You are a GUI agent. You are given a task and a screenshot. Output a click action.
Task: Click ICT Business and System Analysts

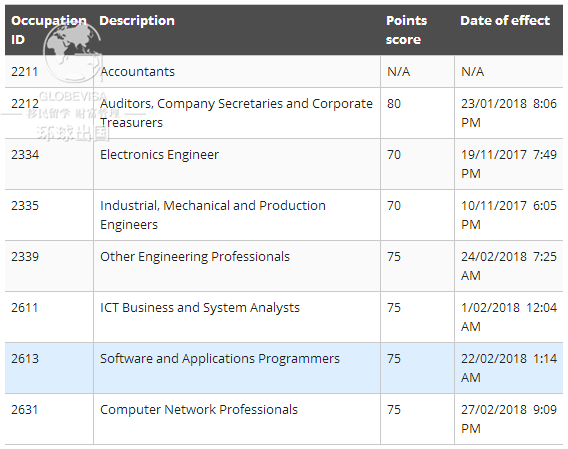[200, 308]
